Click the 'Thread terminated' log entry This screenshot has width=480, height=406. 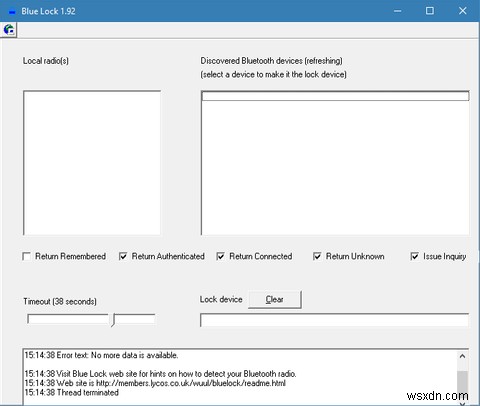coord(72,392)
